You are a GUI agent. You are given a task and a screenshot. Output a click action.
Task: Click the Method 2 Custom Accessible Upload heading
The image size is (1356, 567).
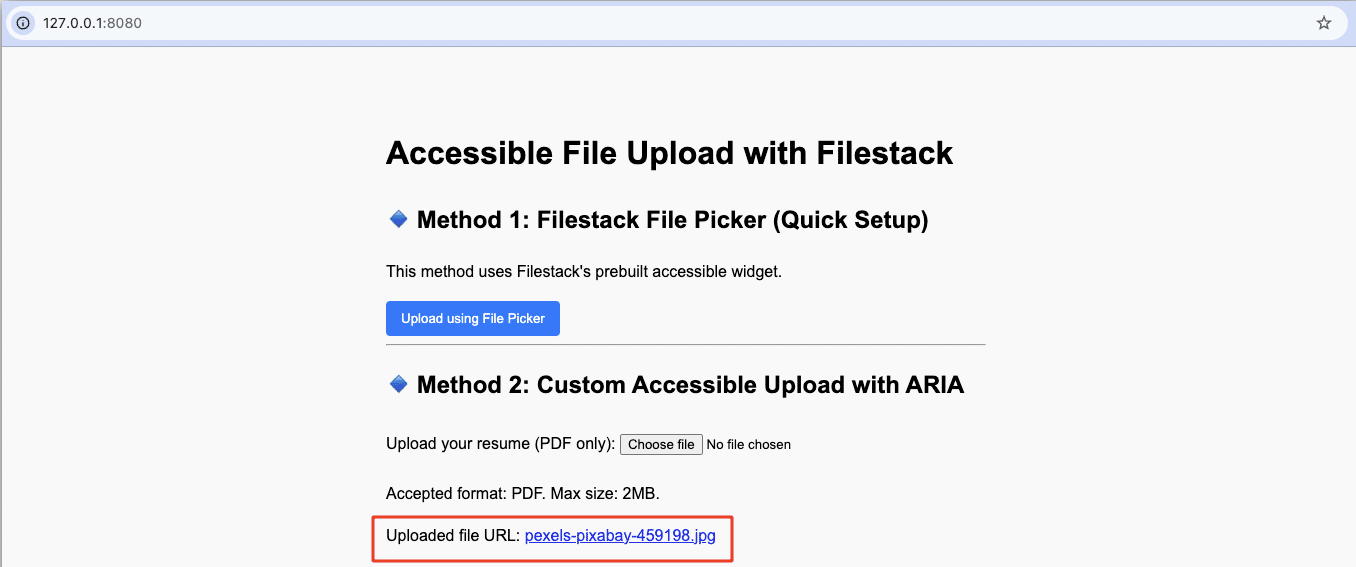click(690, 385)
